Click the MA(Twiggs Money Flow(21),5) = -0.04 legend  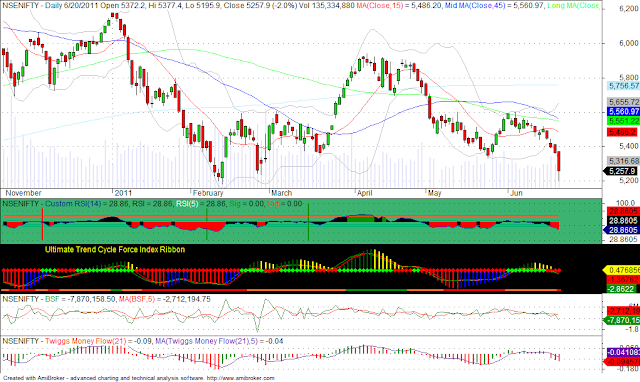click(x=219, y=341)
